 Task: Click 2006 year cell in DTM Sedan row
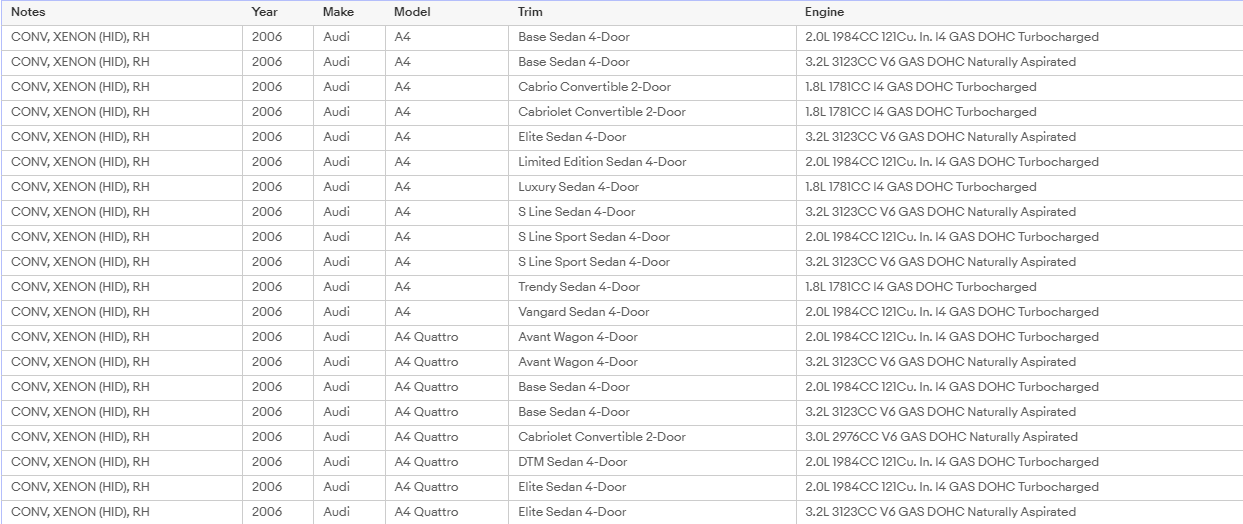277,462
